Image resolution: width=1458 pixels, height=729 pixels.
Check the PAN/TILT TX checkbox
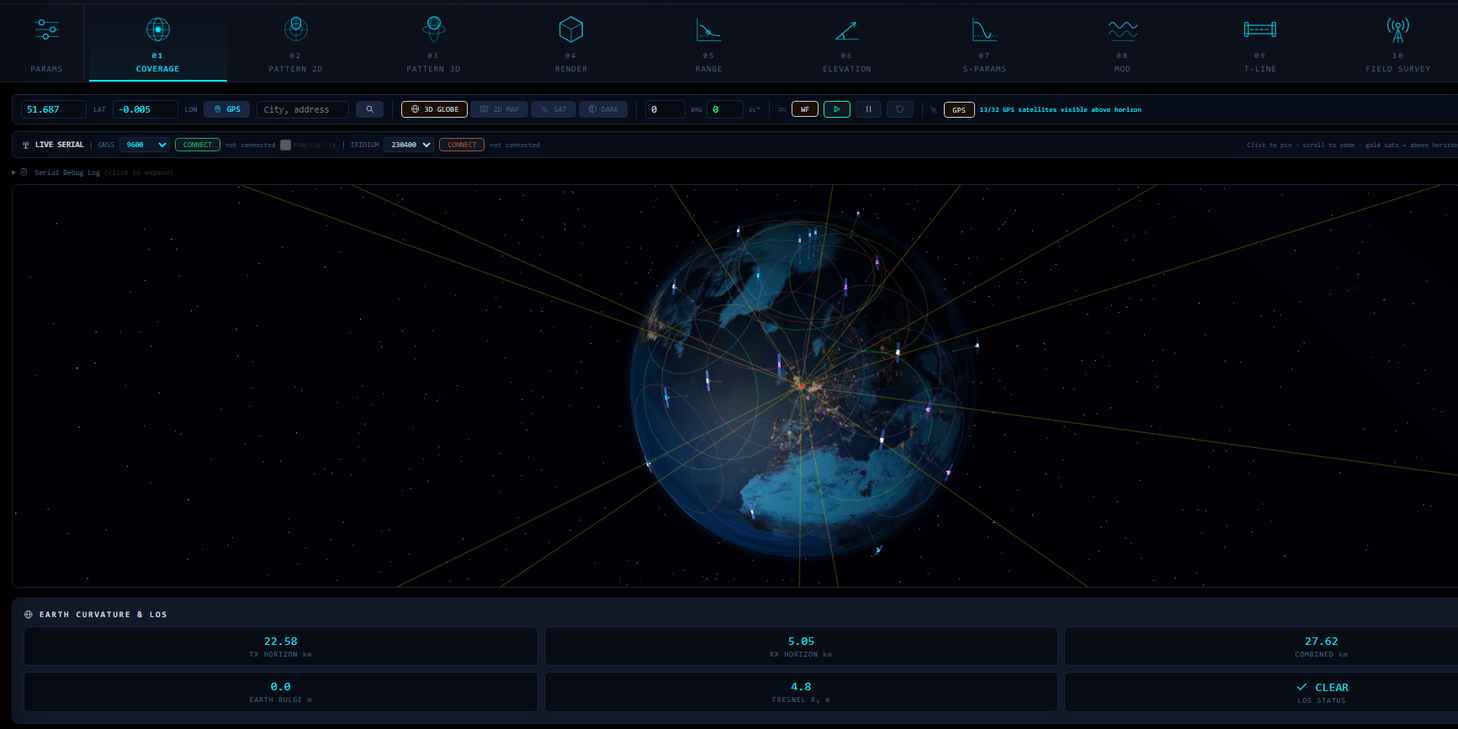[x=285, y=145]
